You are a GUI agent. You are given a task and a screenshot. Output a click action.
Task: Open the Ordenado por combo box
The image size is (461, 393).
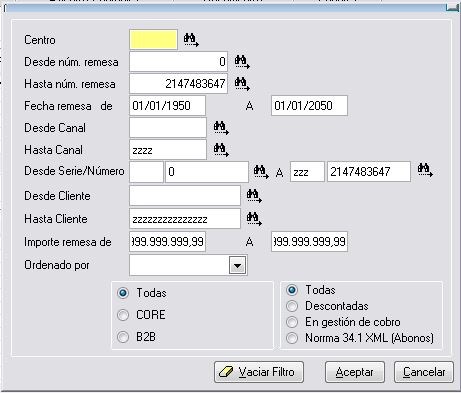[x=188, y=265]
